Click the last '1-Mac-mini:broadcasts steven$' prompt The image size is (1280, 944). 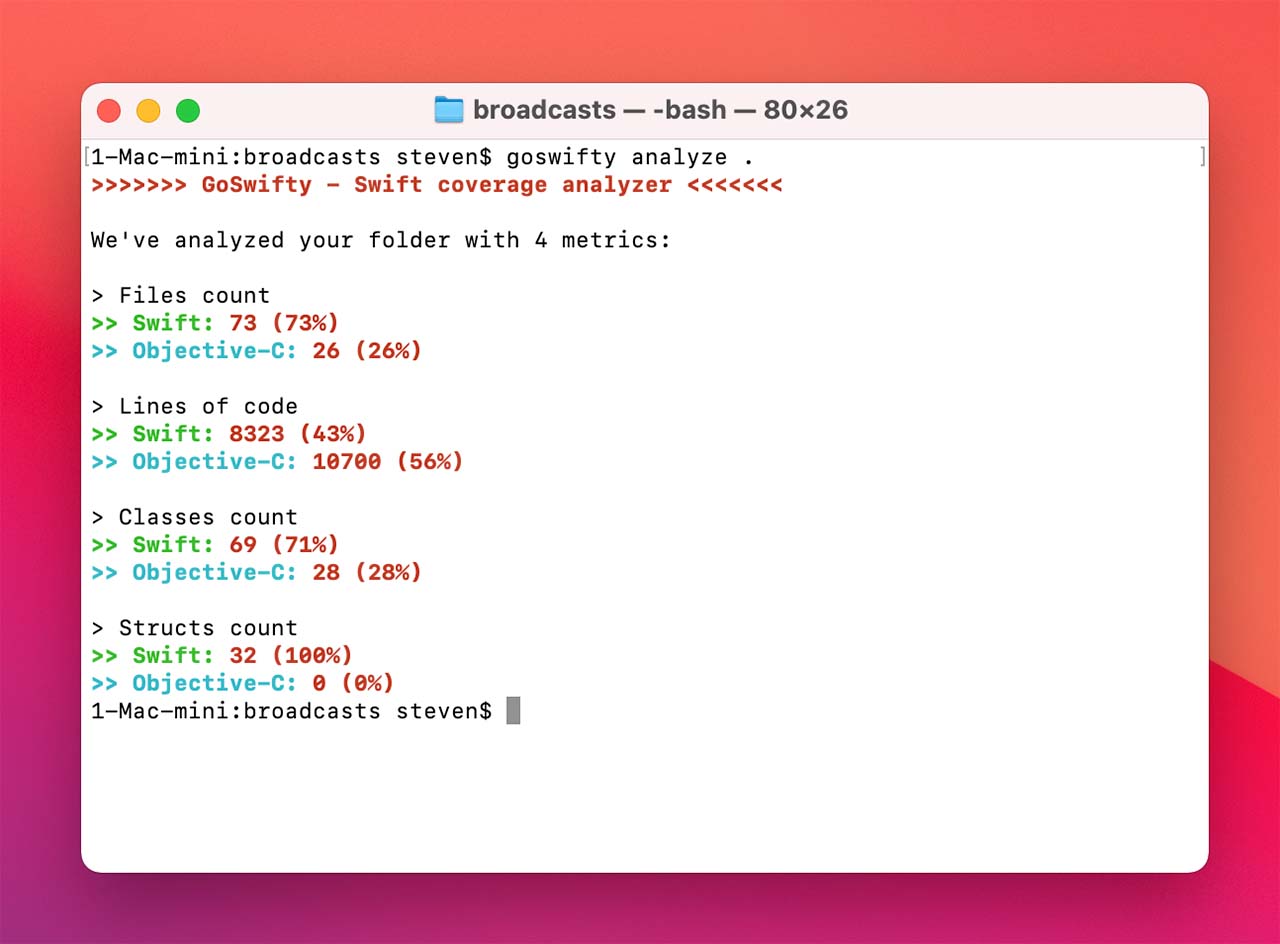[x=291, y=711]
